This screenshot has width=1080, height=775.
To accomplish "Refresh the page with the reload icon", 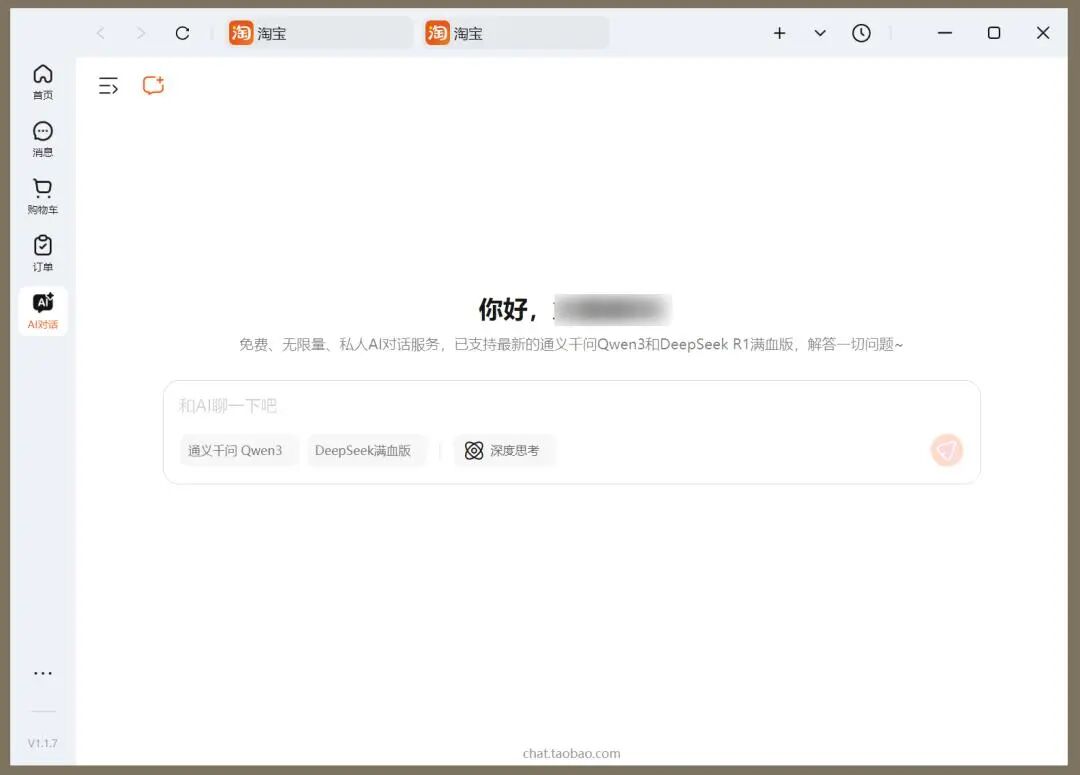I will pos(182,32).
